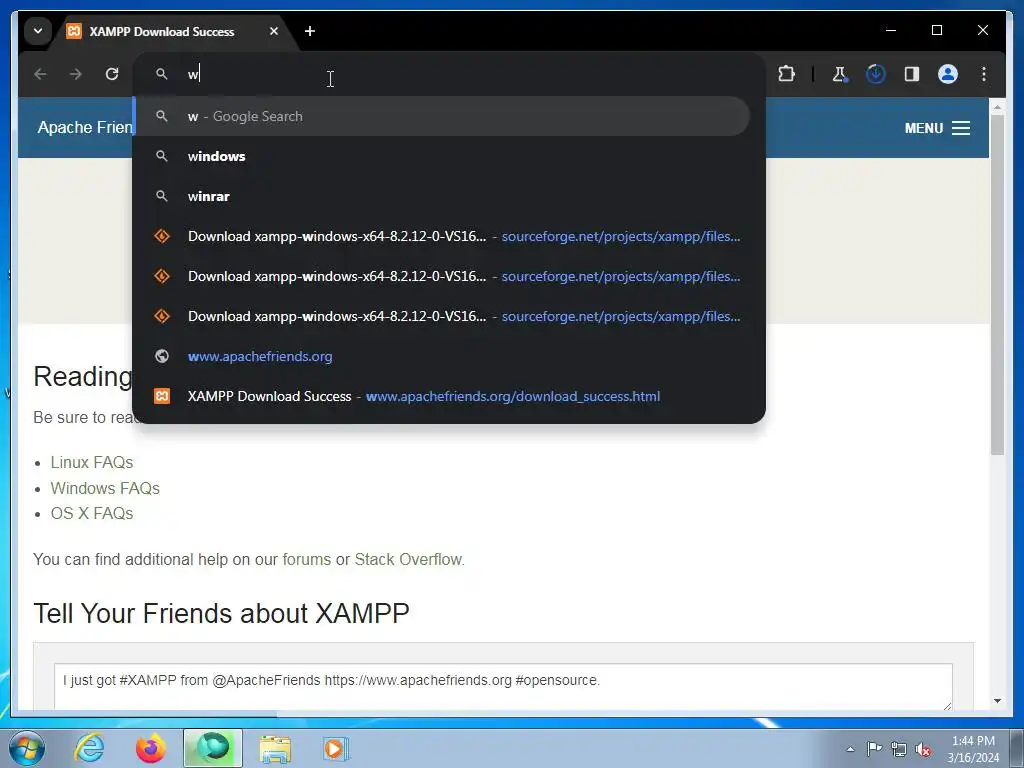
Task: Launch Firefox from the taskbar
Action: pos(150,748)
